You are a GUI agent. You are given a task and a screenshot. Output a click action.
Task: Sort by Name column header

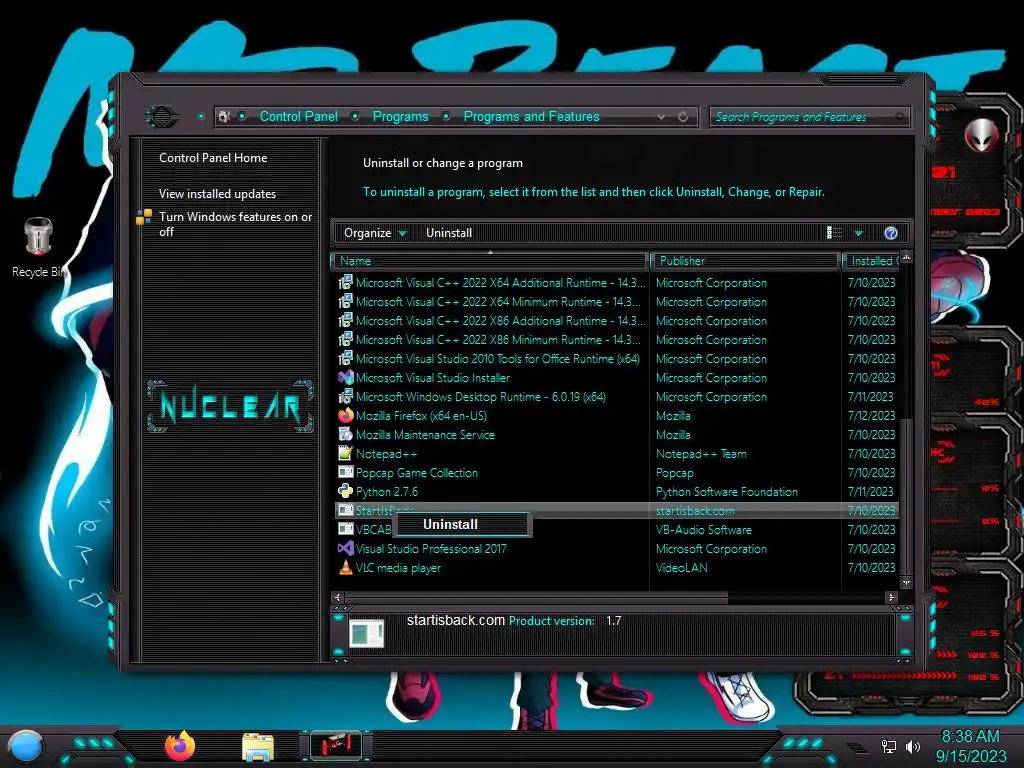pos(490,261)
